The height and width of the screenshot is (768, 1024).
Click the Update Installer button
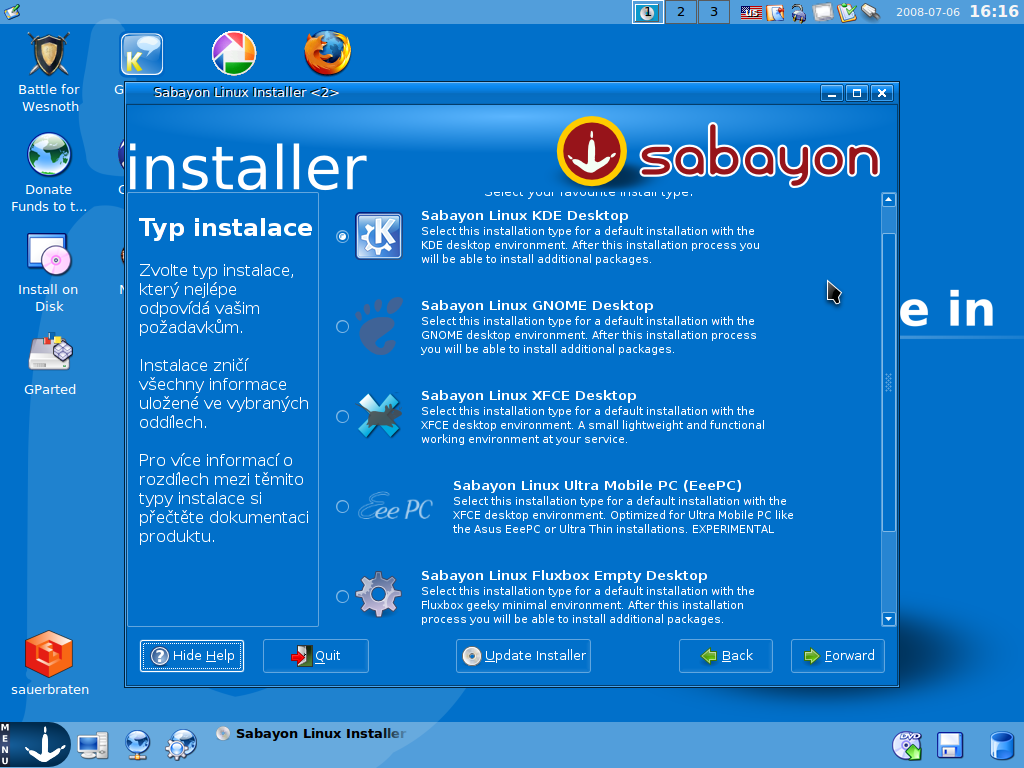(x=524, y=656)
